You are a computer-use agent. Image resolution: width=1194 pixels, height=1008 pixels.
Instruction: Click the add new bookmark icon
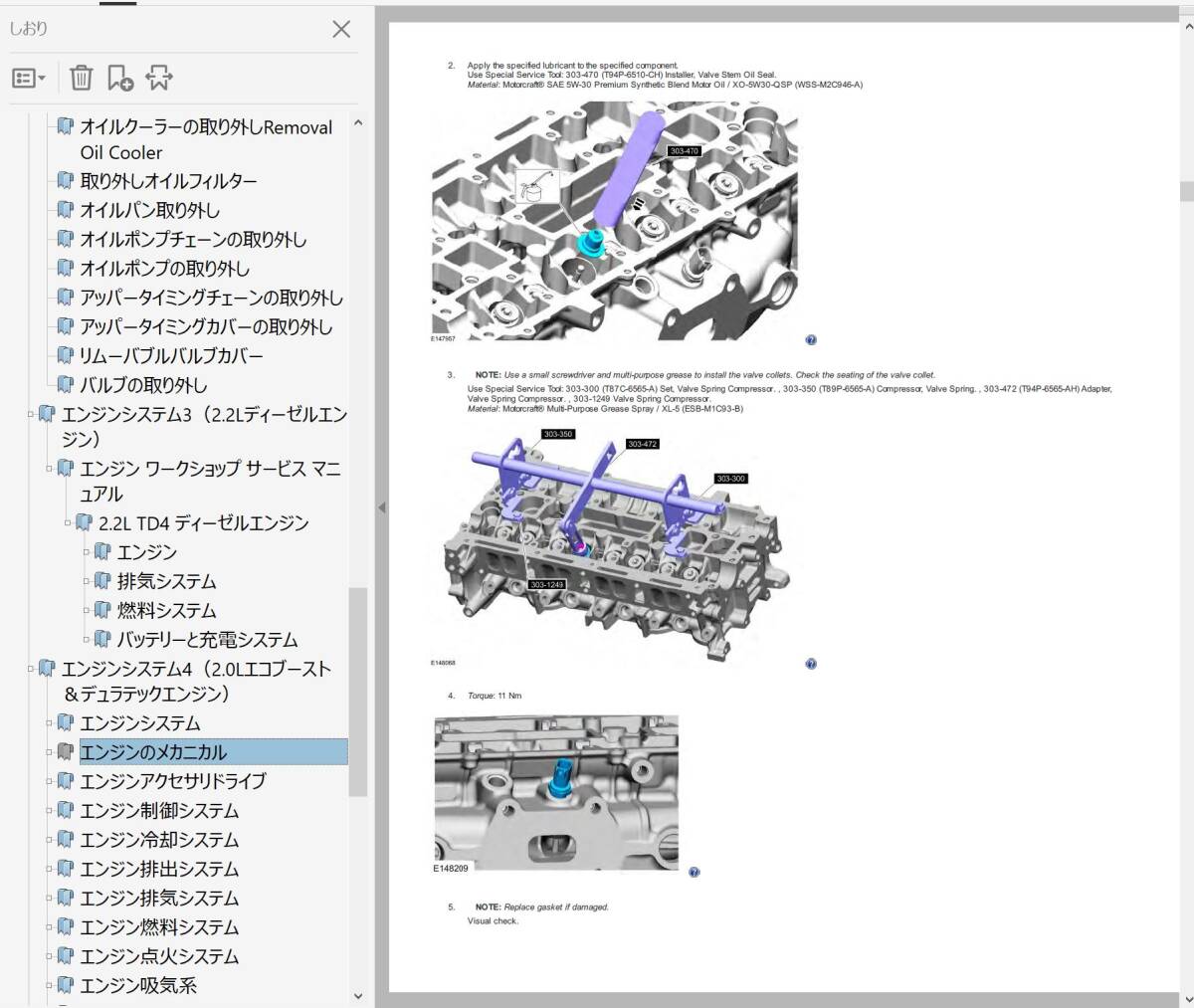(120, 78)
